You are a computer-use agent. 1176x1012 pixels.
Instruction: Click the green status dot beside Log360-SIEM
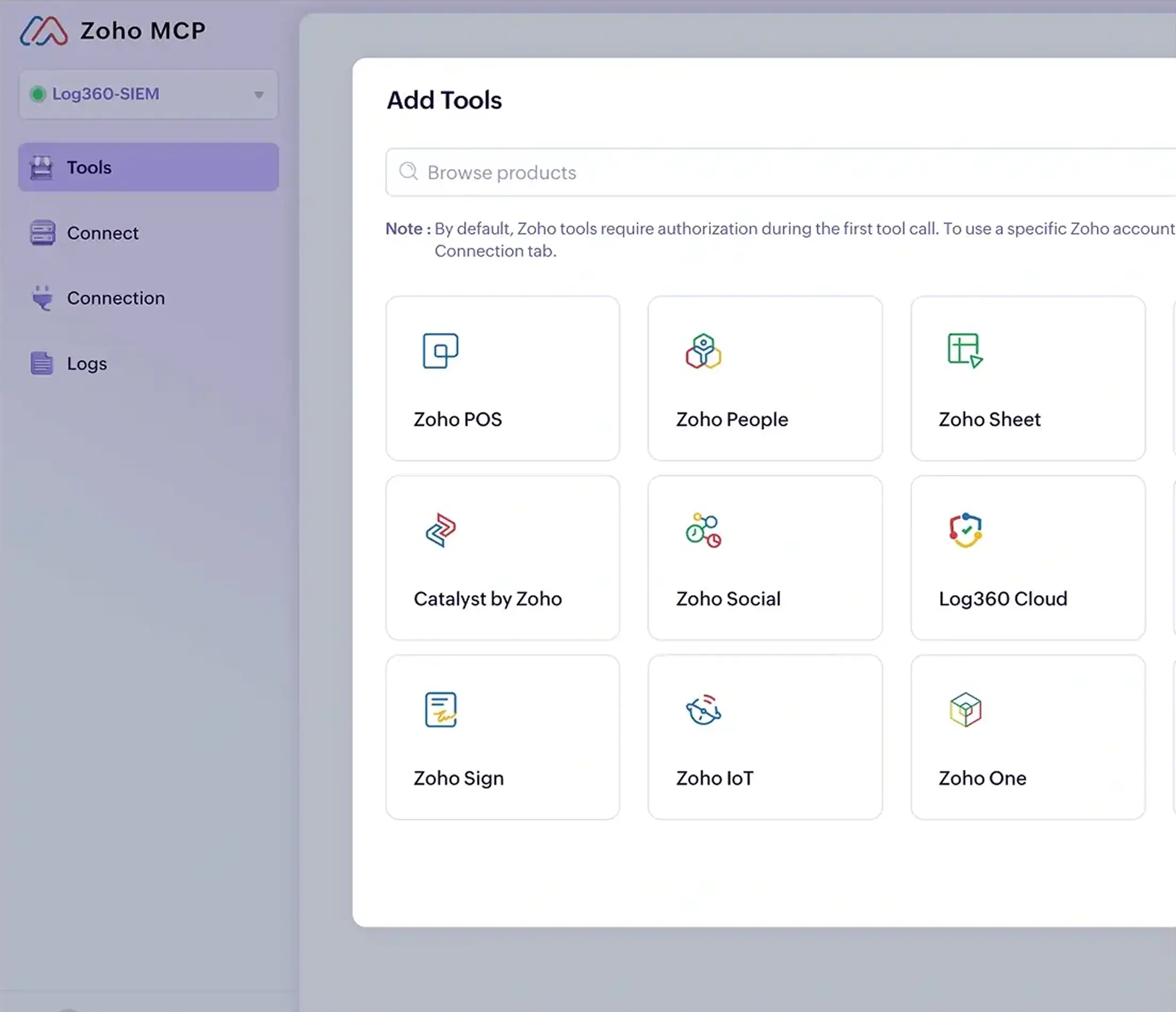point(38,94)
